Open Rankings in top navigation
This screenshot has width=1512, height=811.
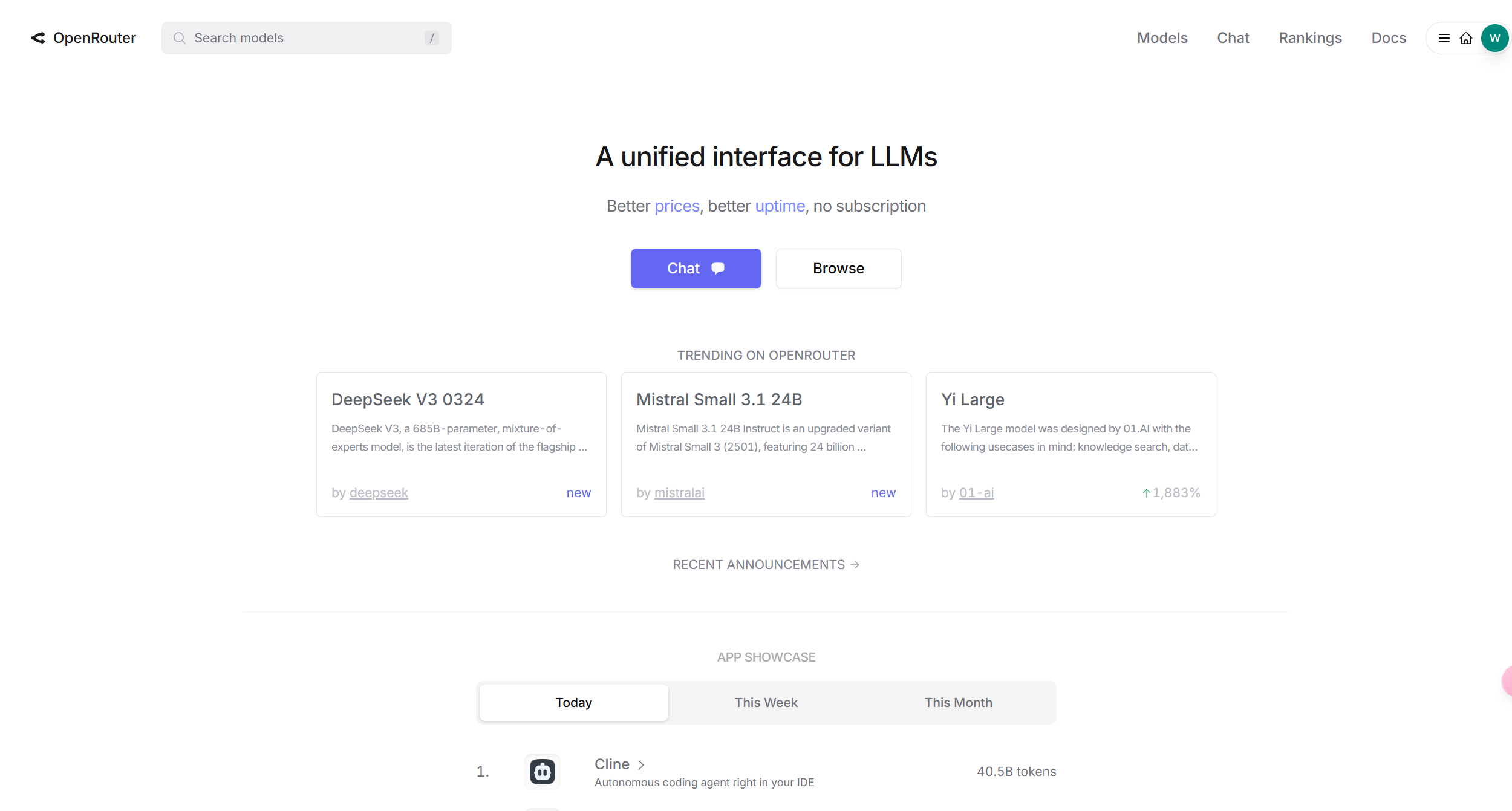(1310, 38)
